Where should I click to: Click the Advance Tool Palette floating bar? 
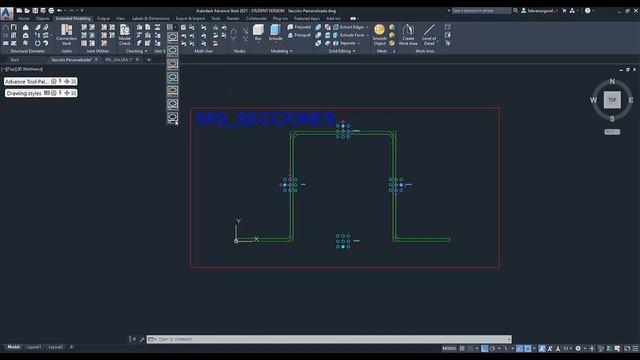tap(40, 82)
